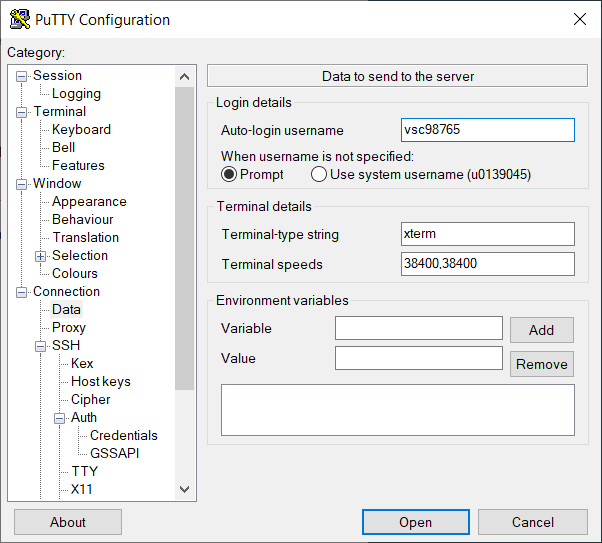Collapse the Connection tree node

[x=22, y=292]
